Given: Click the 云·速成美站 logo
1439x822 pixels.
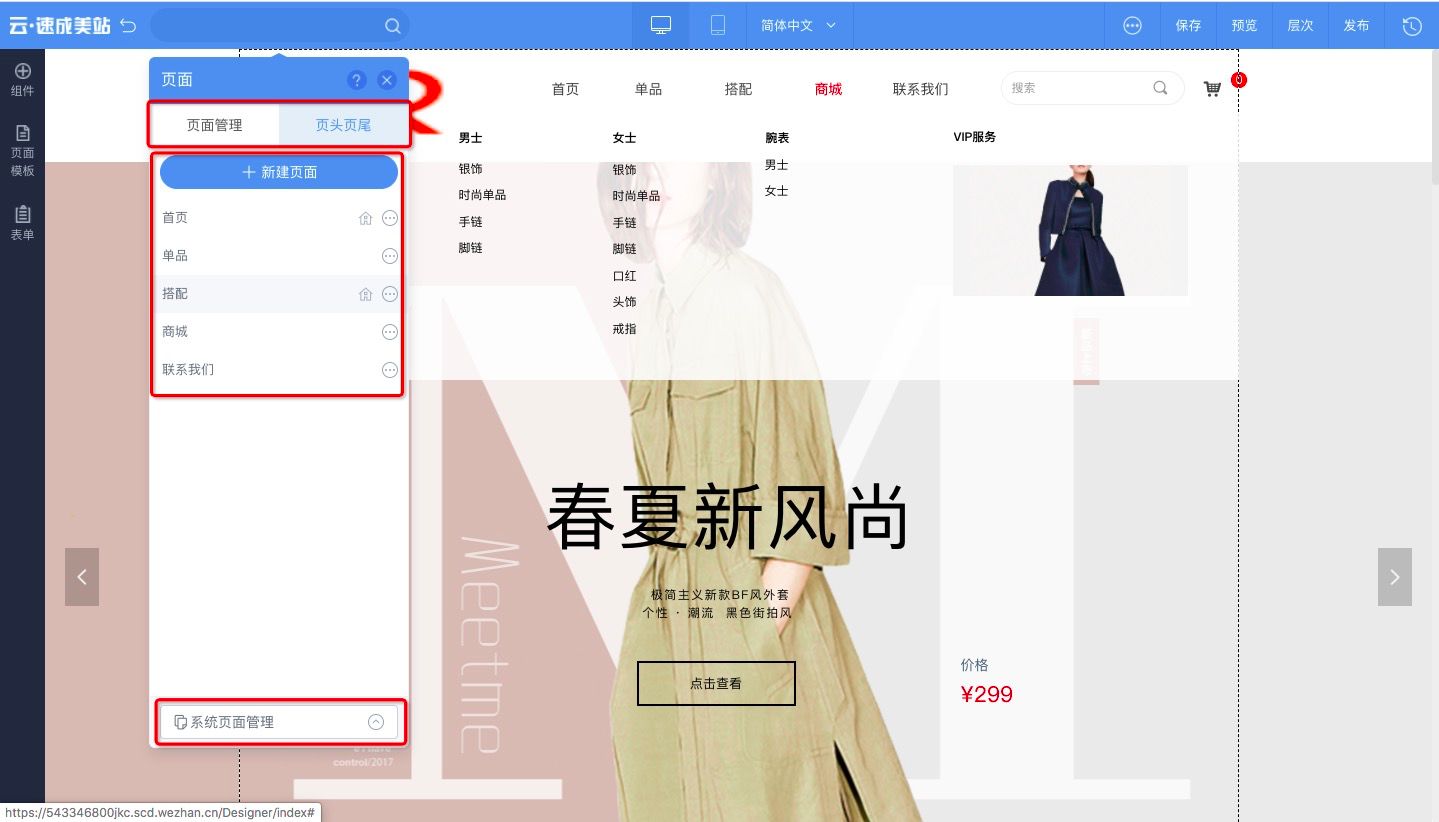Looking at the screenshot, I should click(x=59, y=26).
